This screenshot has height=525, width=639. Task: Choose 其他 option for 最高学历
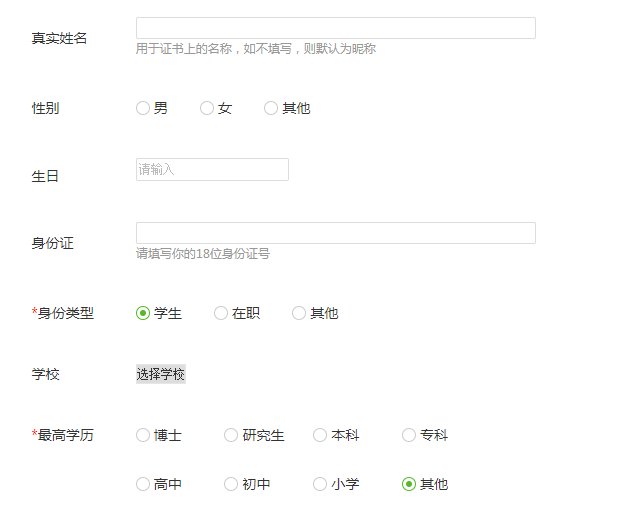click(409, 484)
